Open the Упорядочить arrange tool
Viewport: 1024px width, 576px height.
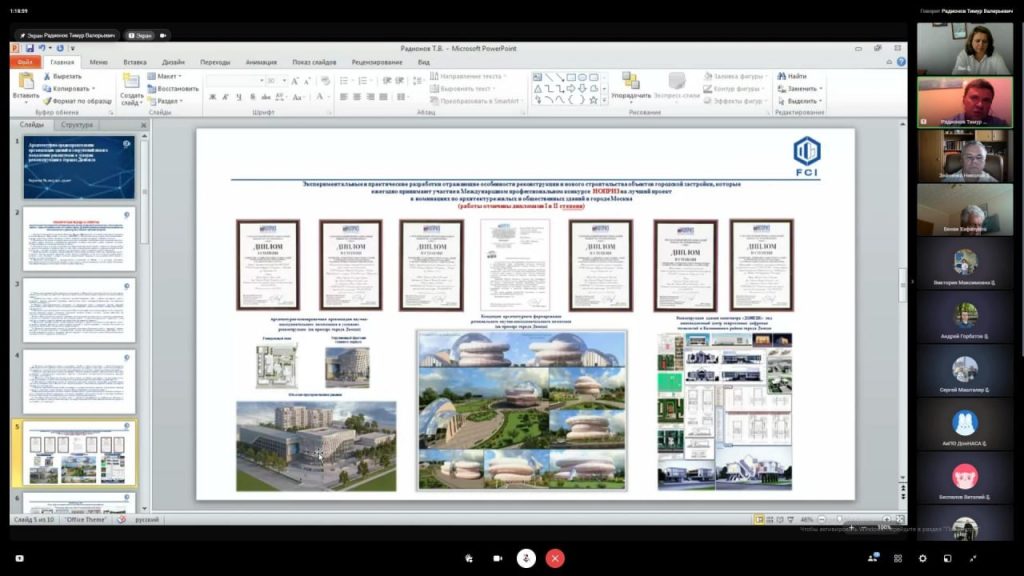pyautogui.click(x=631, y=86)
